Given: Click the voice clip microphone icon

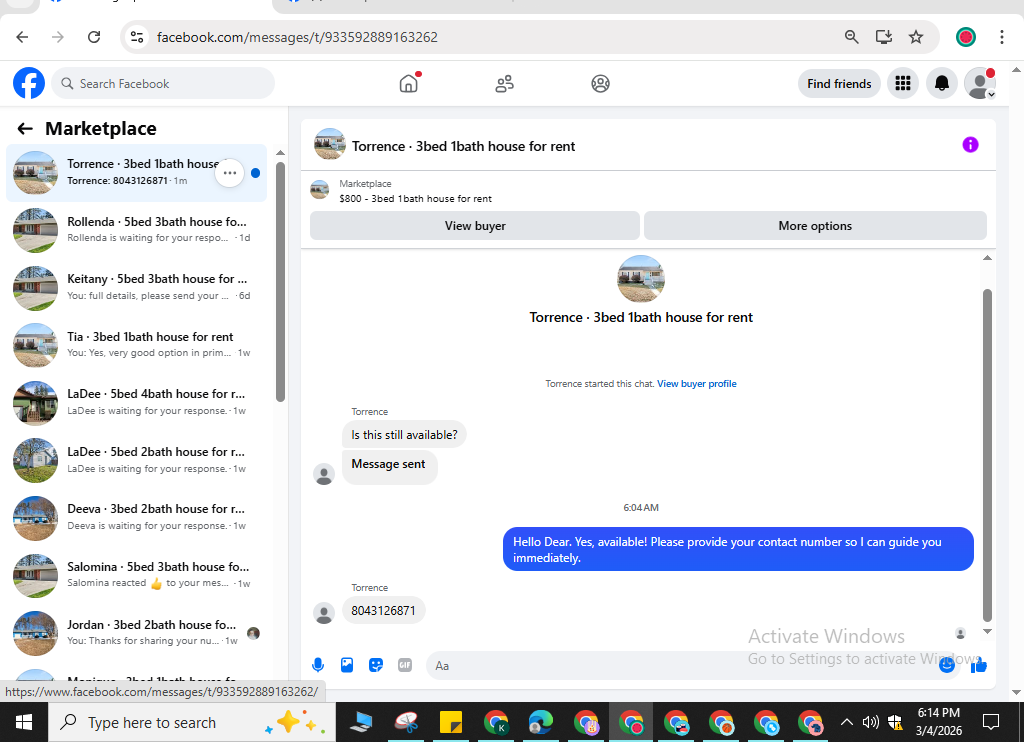Looking at the screenshot, I should pos(318,666).
